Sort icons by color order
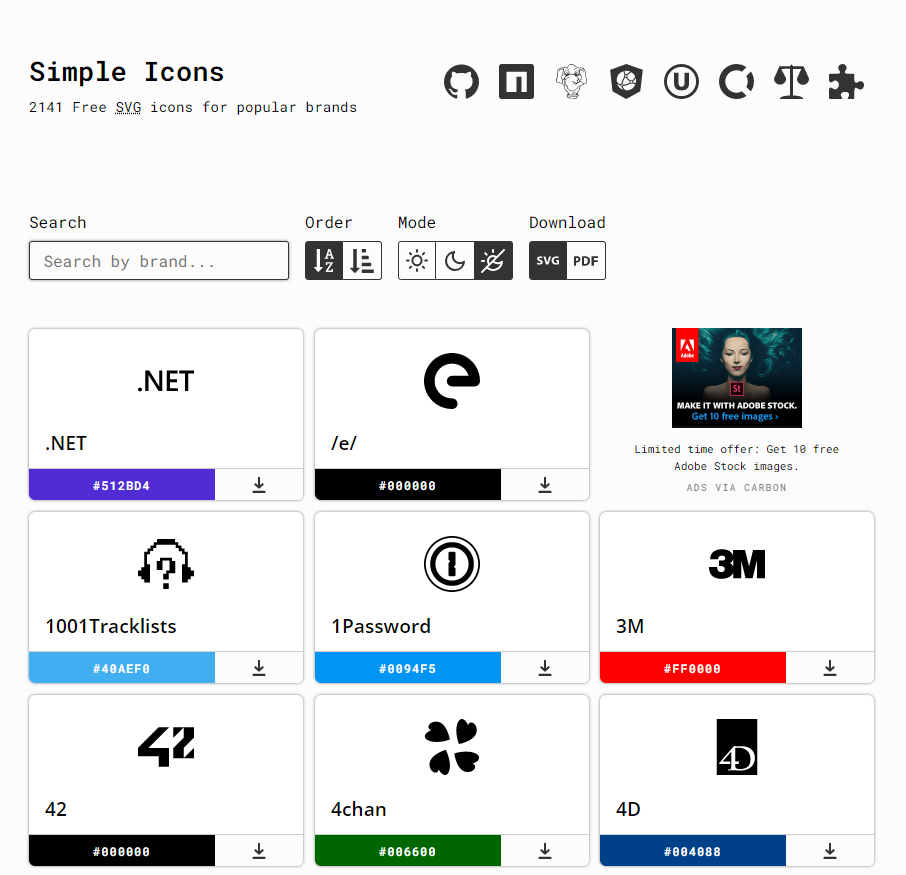 click(362, 261)
